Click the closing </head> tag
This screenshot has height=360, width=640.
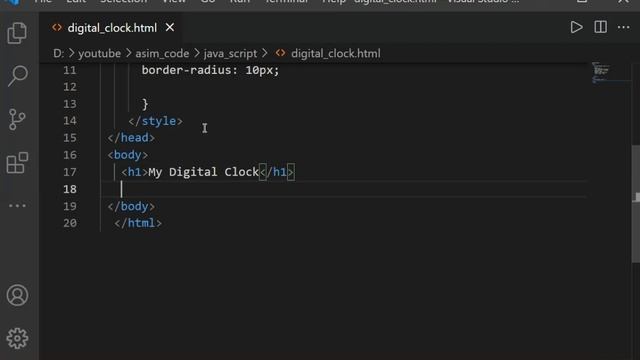pos(131,138)
